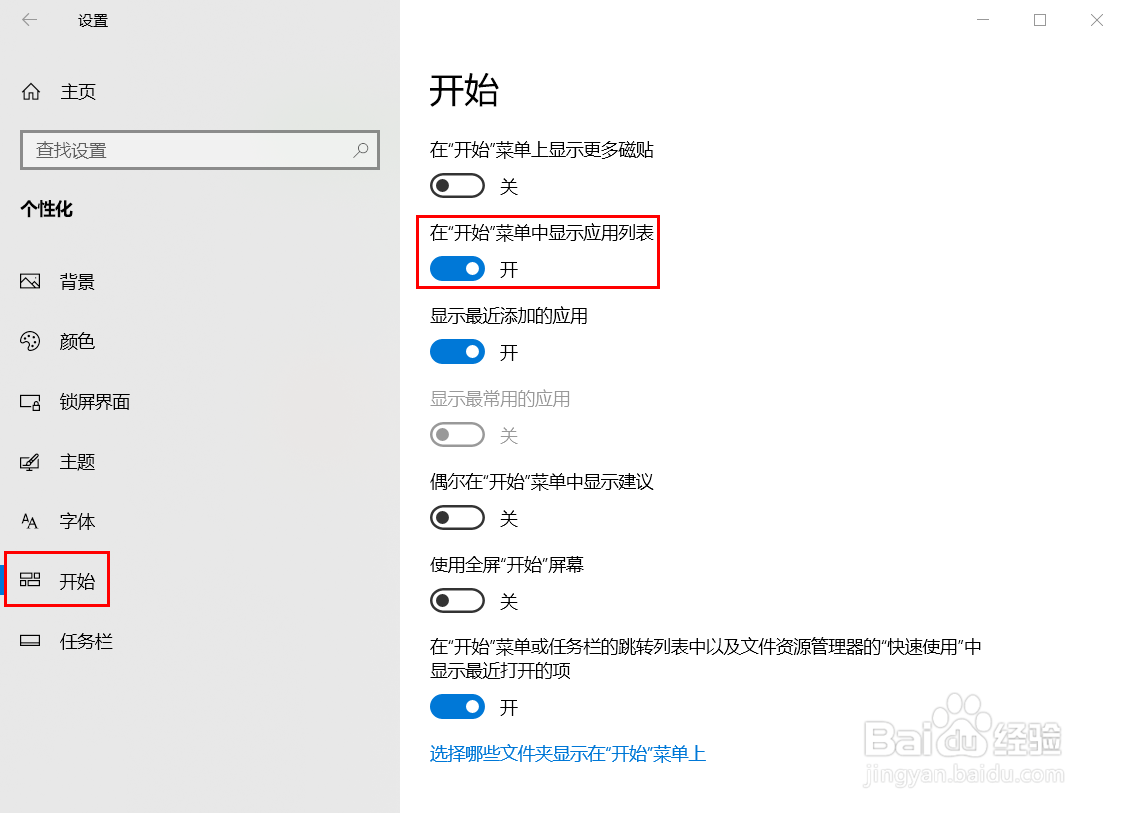Turn off 显示最近添加的应用

tap(457, 351)
